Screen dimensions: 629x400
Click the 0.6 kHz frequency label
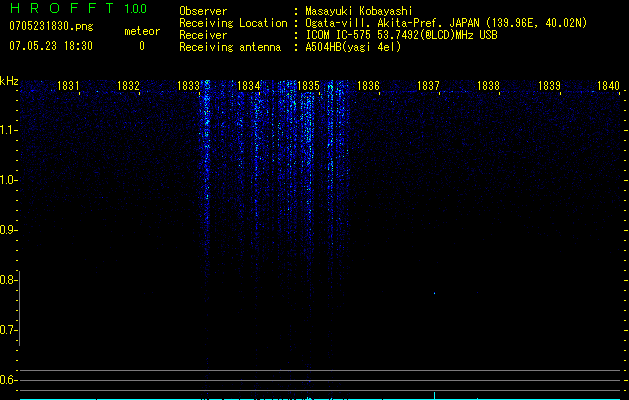coord(8,380)
